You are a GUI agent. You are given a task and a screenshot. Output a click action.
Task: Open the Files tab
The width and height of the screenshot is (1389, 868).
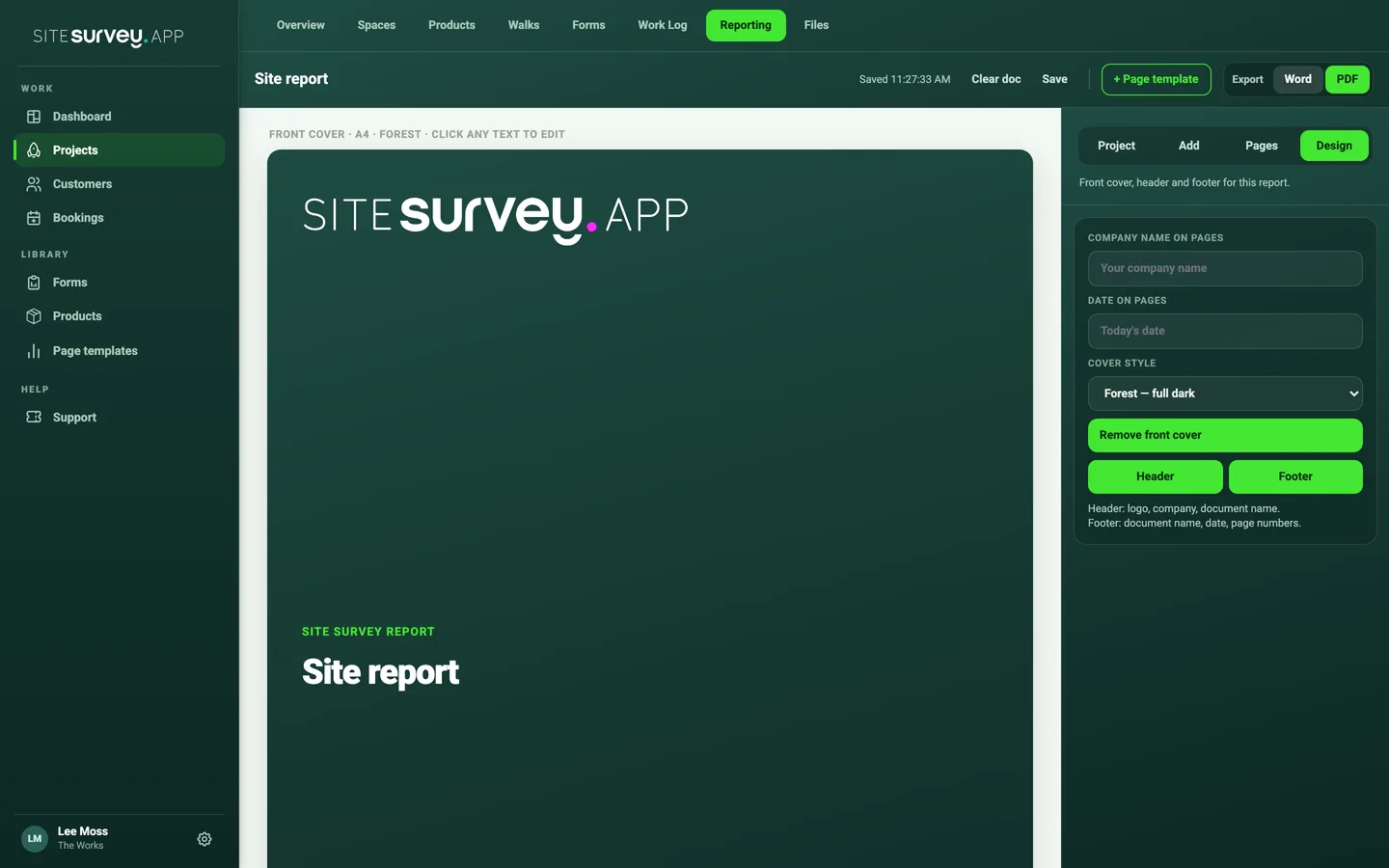point(816,25)
